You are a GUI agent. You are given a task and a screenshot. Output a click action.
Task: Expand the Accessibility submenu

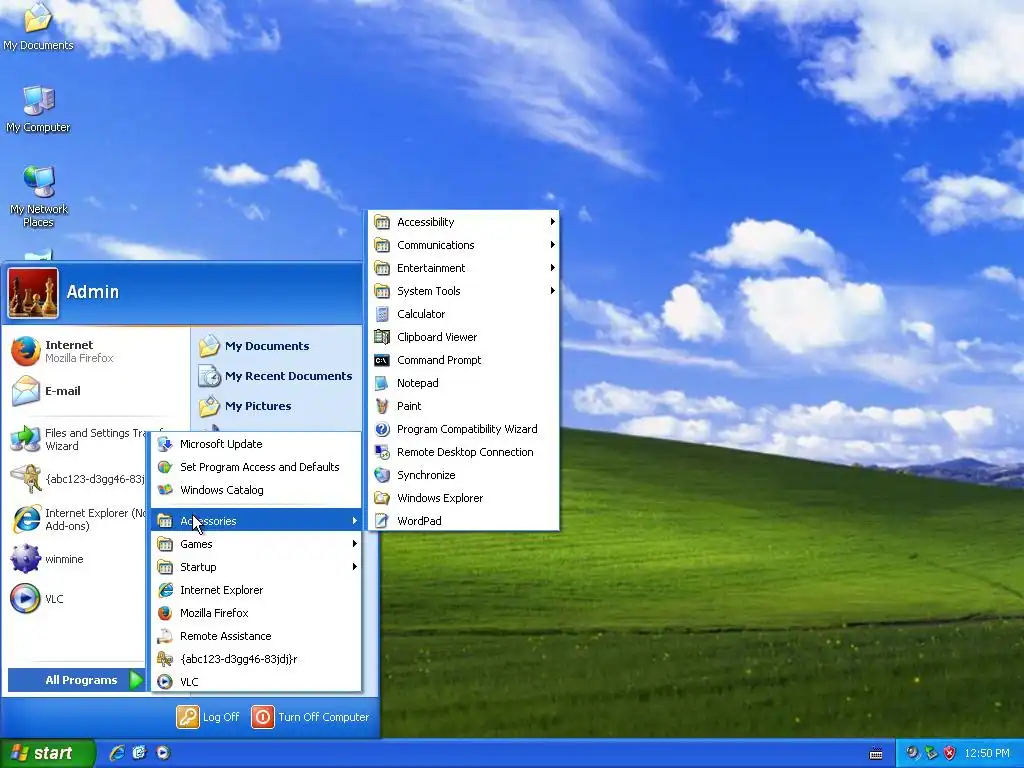coord(464,222)
